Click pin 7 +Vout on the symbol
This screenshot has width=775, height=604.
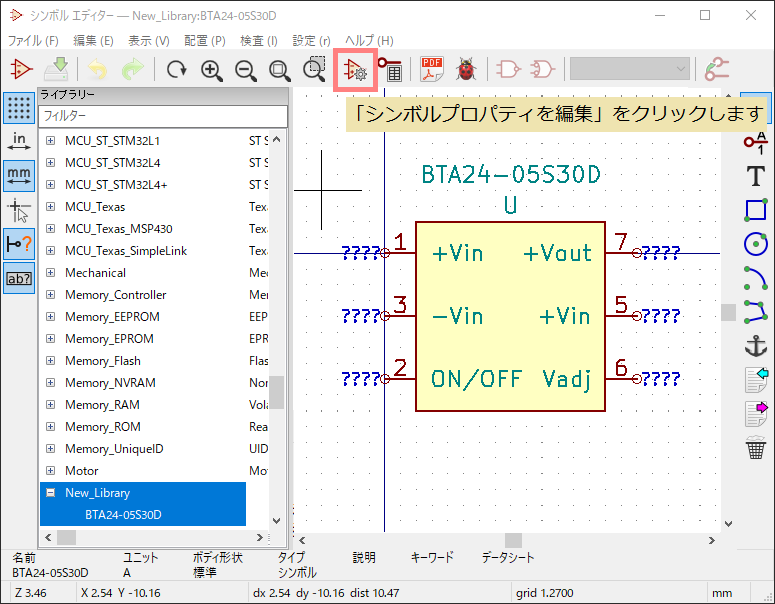622,253
